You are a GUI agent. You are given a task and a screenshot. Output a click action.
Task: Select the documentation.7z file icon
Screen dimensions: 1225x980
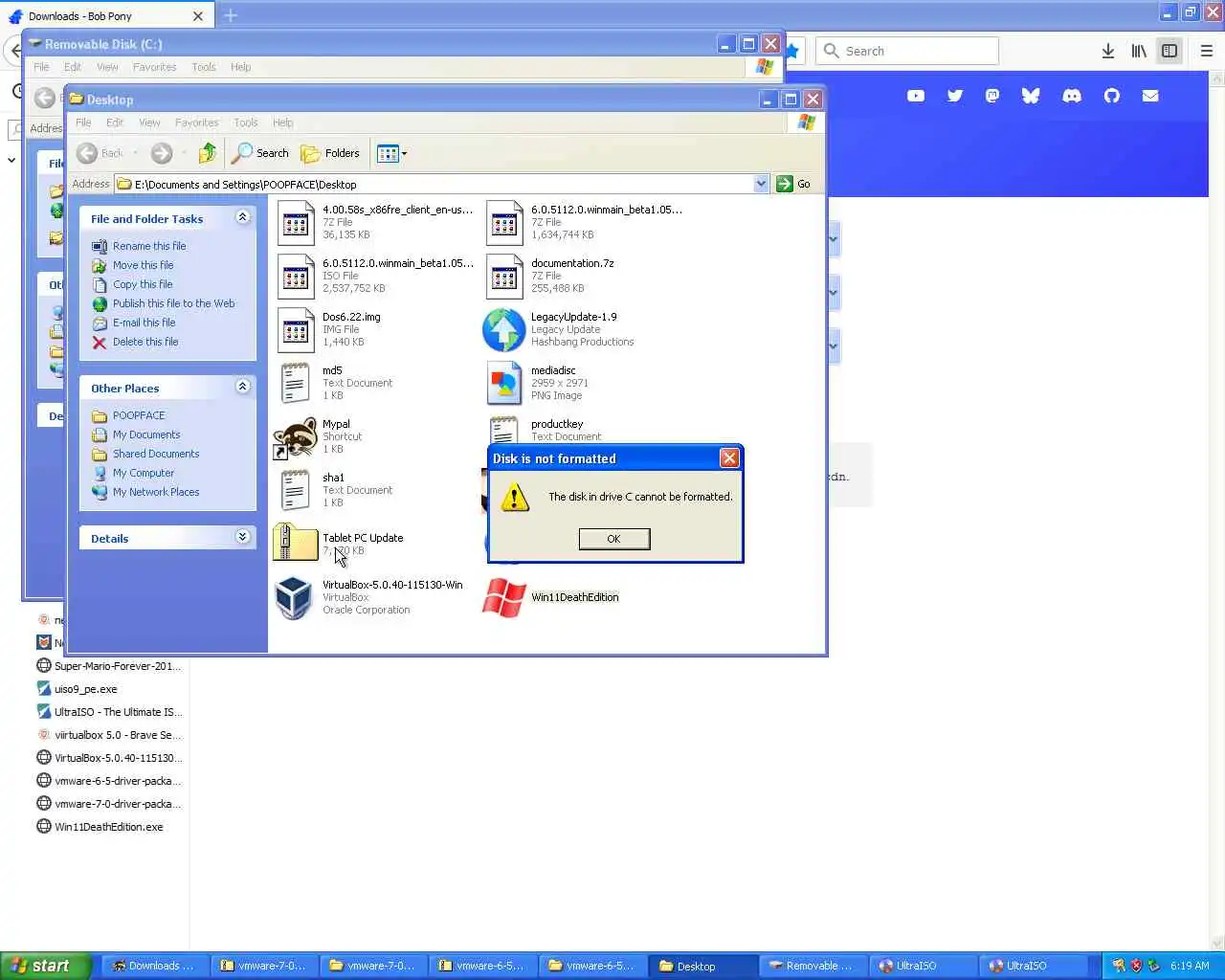[x=504, y=276]
